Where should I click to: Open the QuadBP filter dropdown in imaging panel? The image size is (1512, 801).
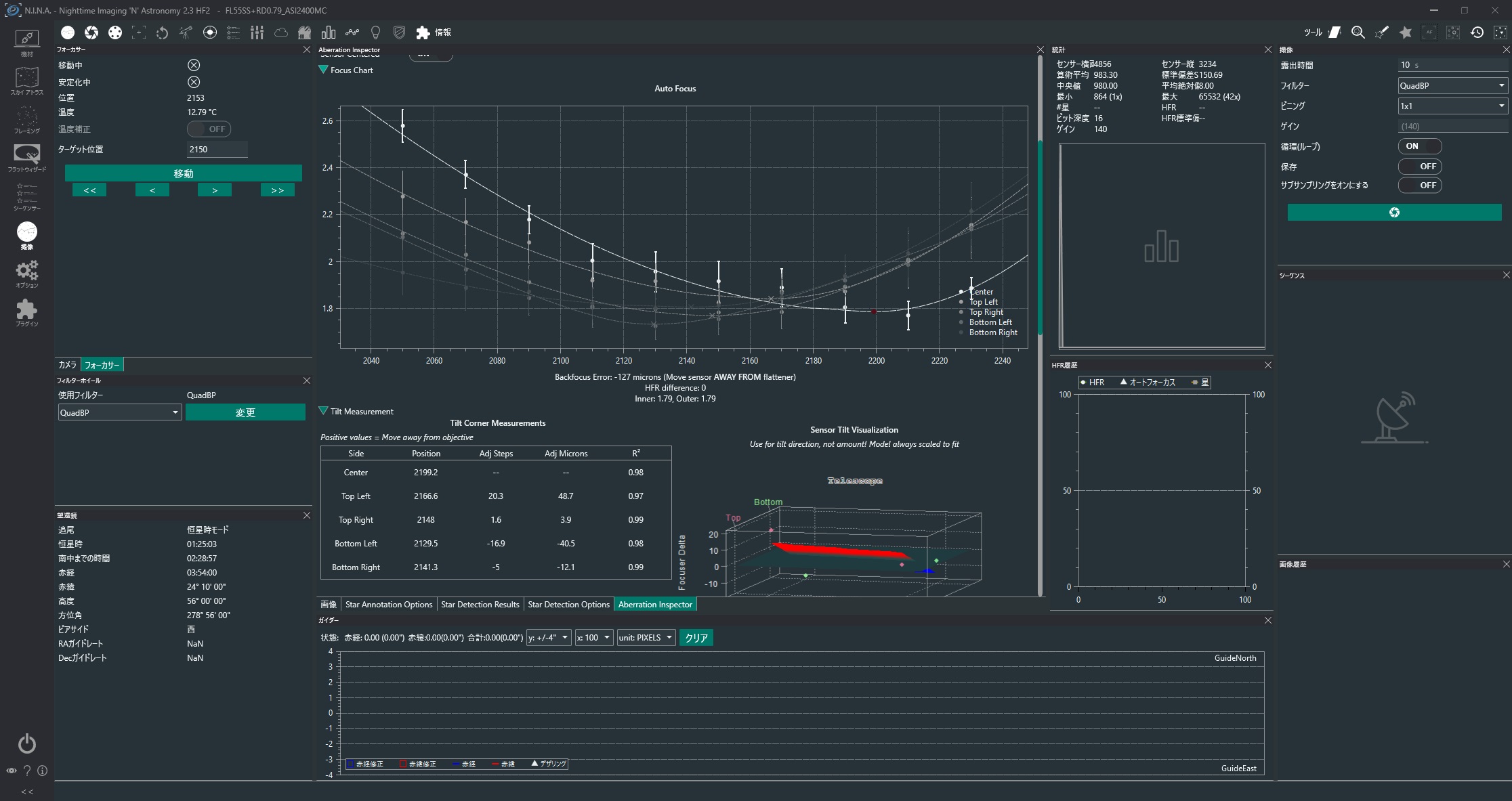[1452, 86]
